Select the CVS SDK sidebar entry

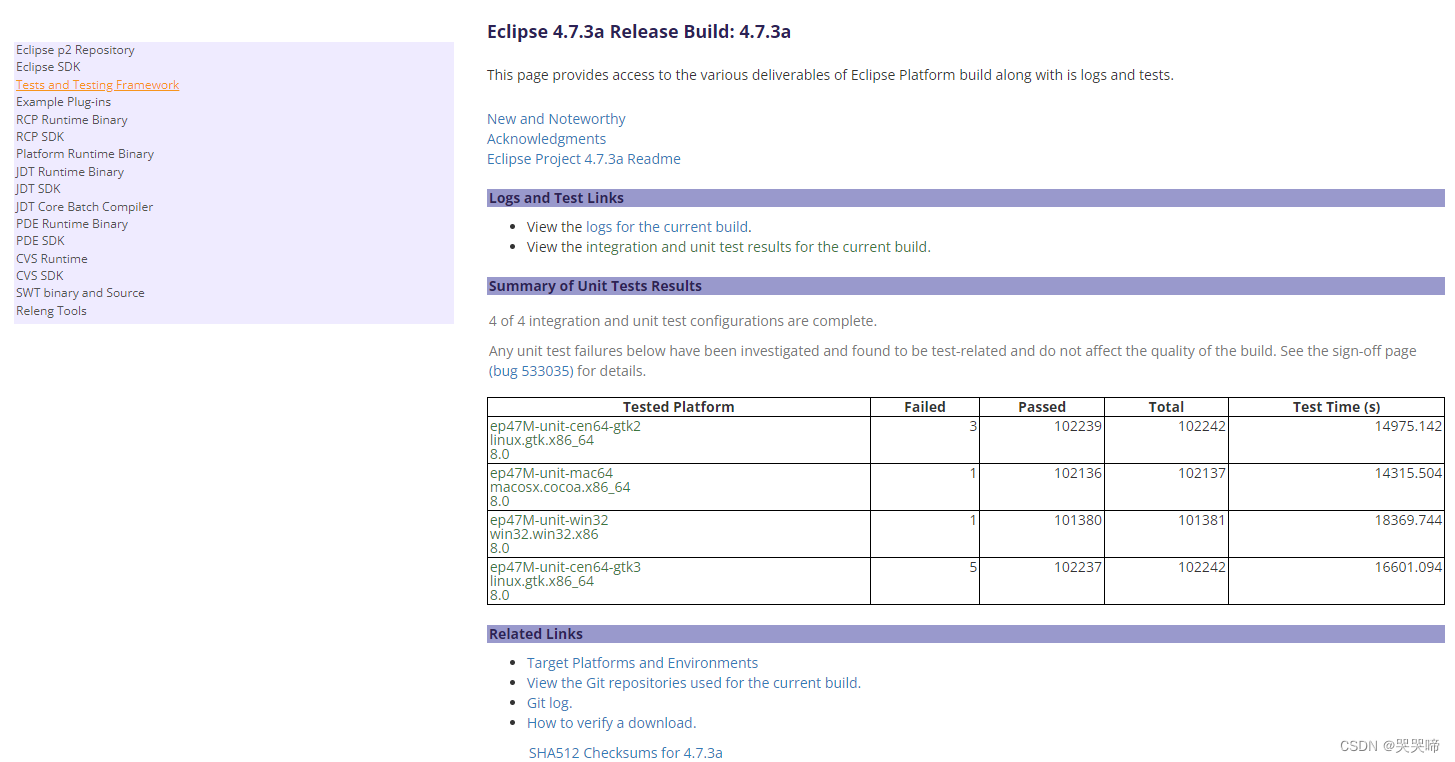coord(40,276)
